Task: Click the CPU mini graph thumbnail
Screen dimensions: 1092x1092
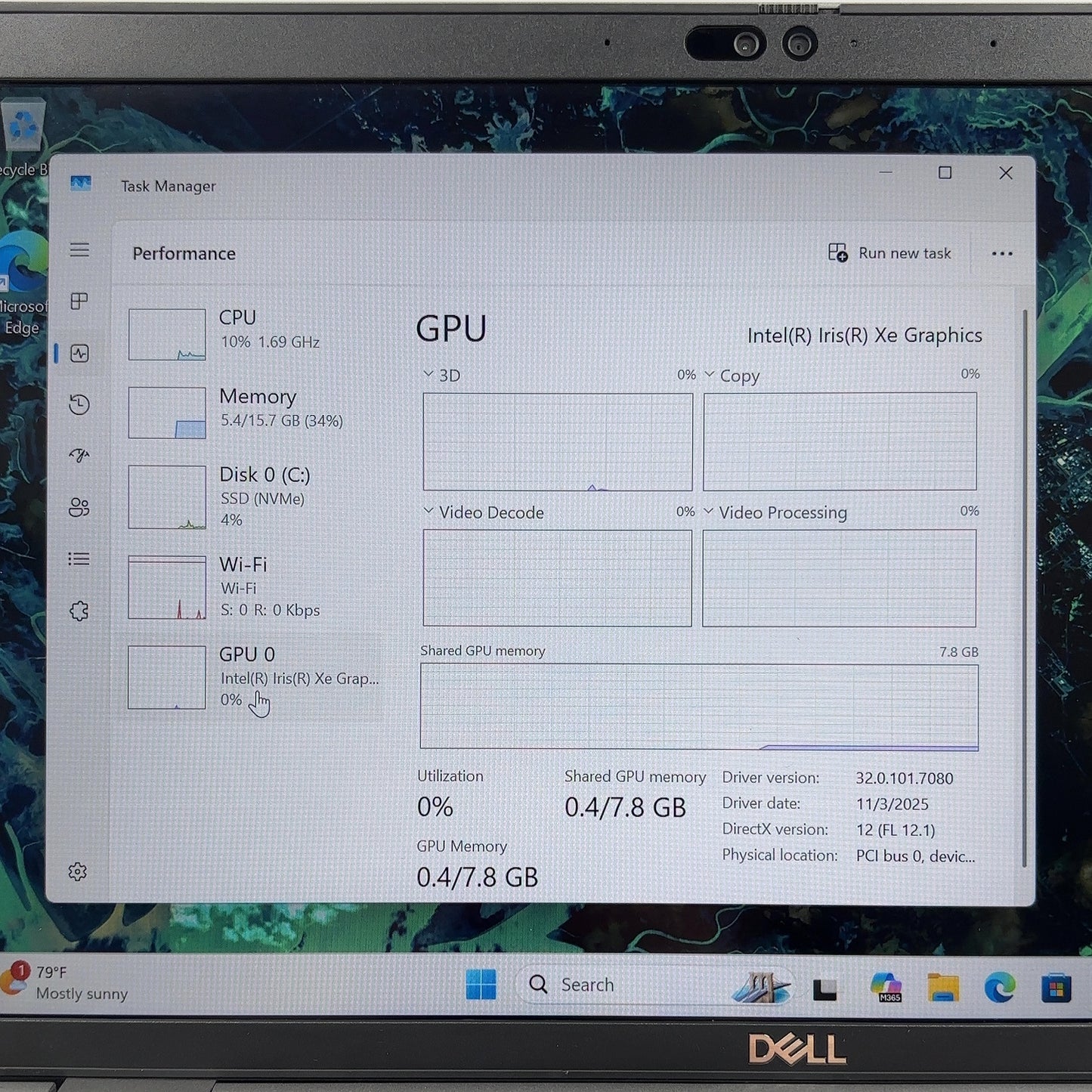Action: click(167, 334)
